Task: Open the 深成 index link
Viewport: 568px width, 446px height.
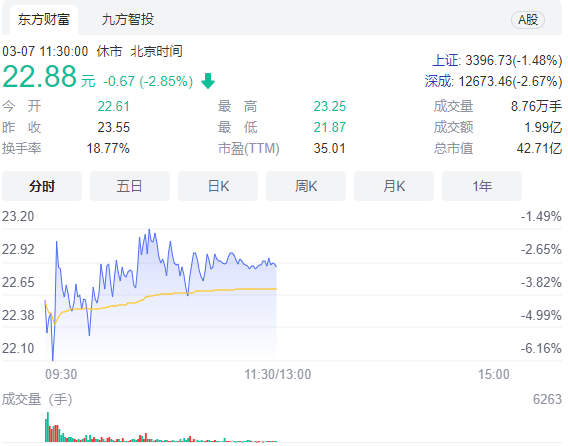Action: pyautogui.click(x=439, y=81)
